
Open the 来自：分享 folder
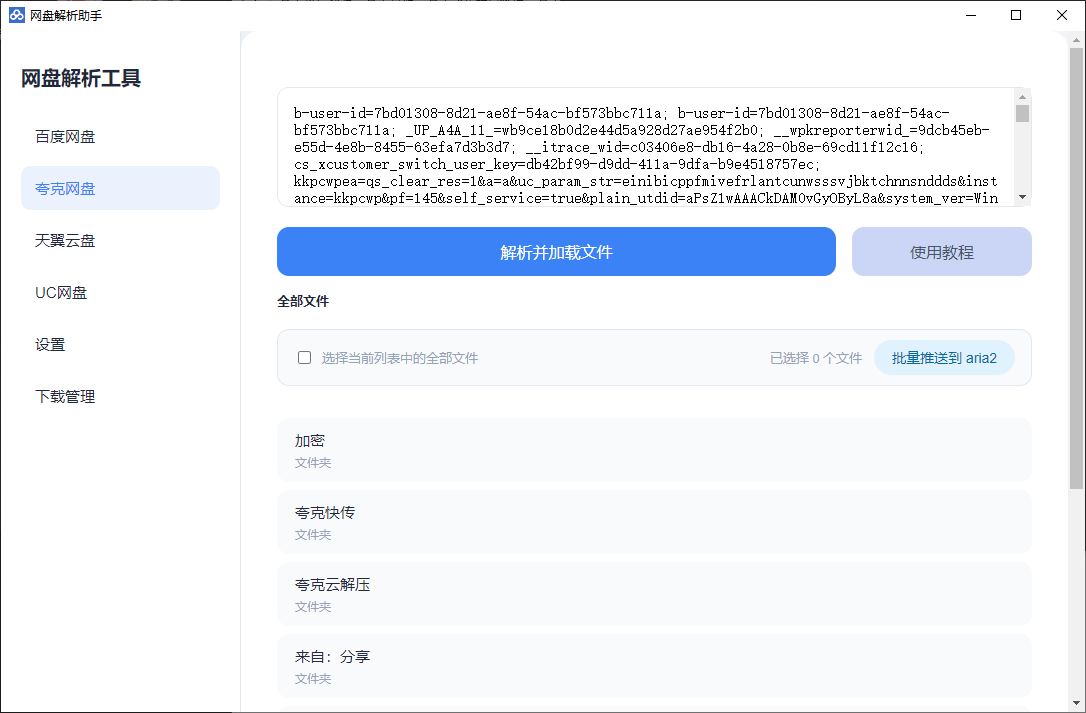coord(654,666)
